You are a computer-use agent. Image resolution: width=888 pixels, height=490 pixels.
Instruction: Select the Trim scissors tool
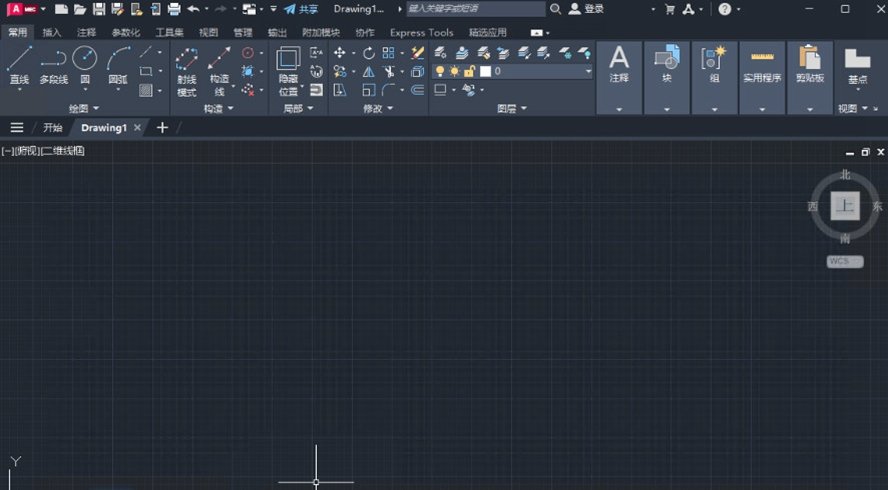[x=389, y=72]
